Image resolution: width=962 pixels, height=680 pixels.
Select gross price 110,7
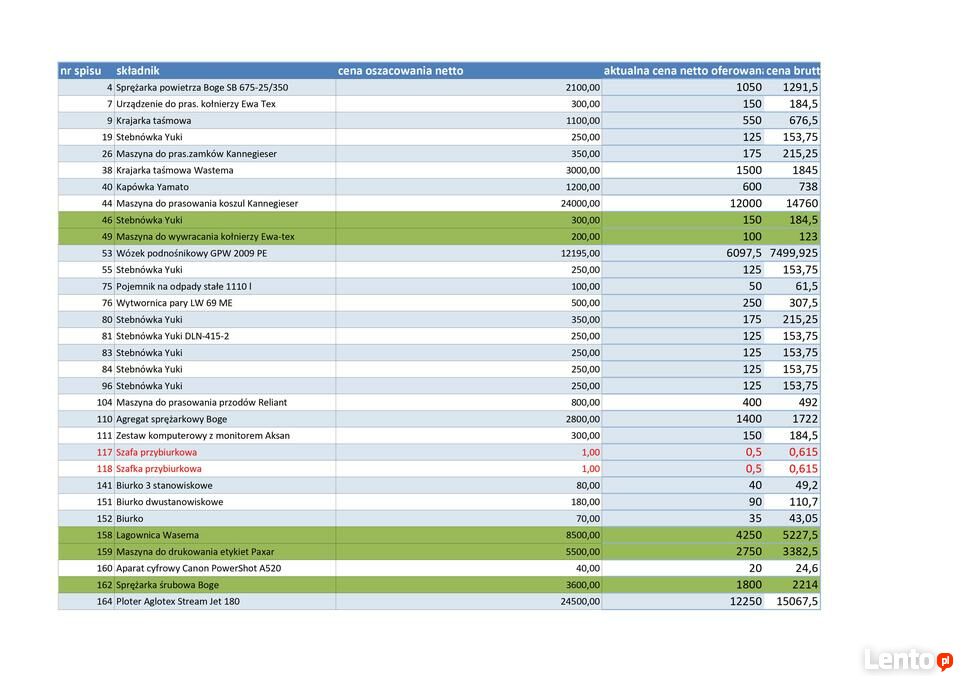(x=803, y=501)
